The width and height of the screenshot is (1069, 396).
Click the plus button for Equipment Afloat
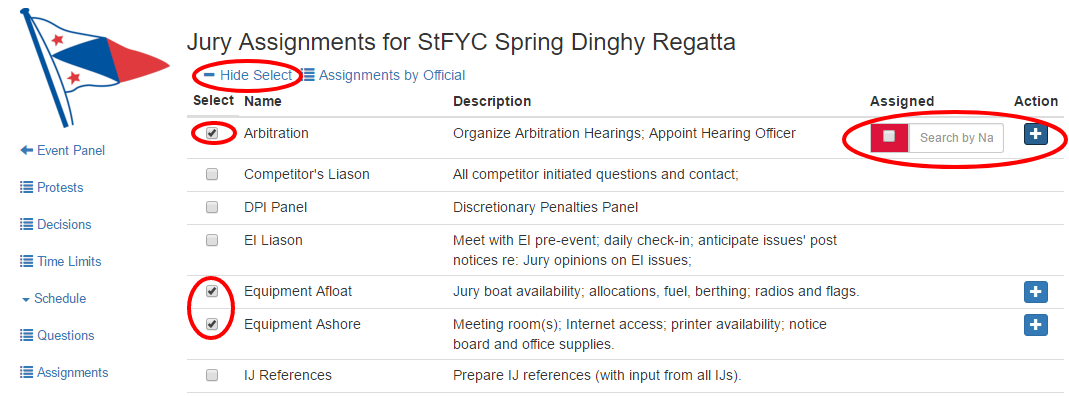[x=1036, y=292]
